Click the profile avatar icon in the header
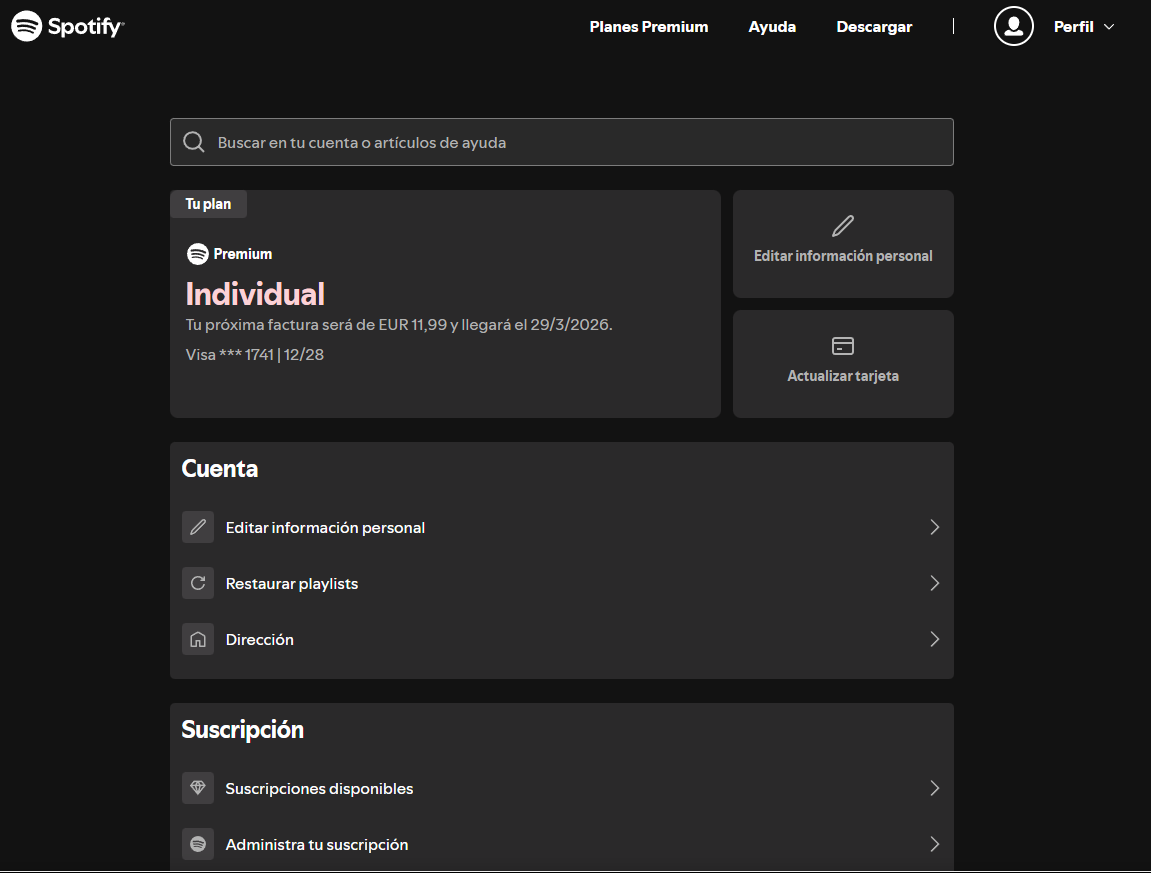 [1013, 26]
